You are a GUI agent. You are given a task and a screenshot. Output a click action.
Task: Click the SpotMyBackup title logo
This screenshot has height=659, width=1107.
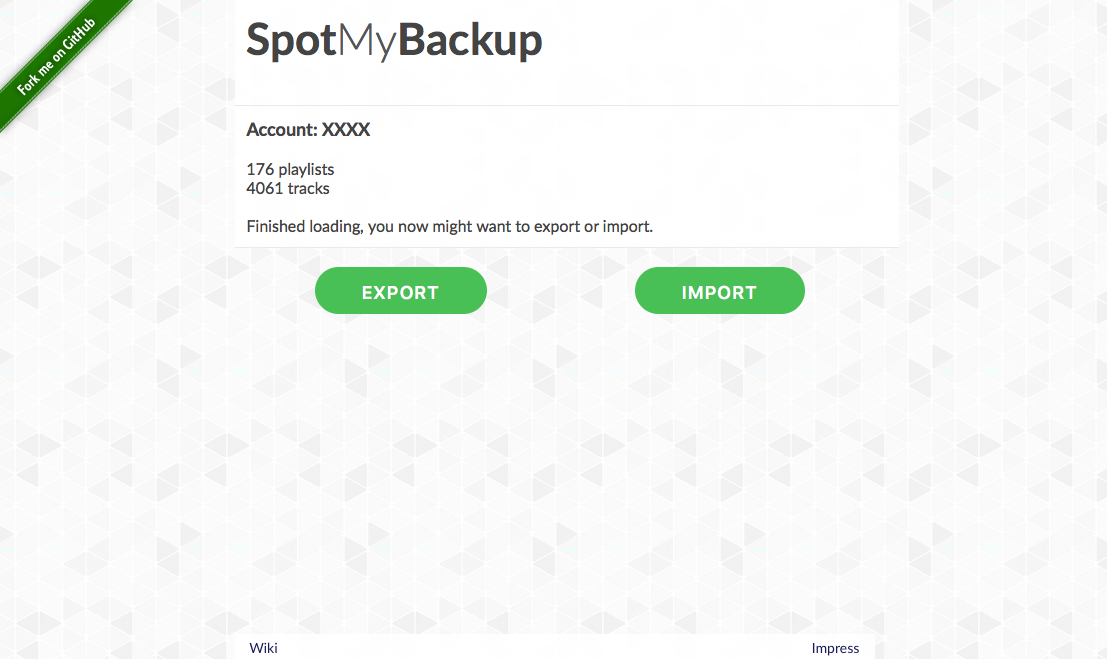coord(394,40)
